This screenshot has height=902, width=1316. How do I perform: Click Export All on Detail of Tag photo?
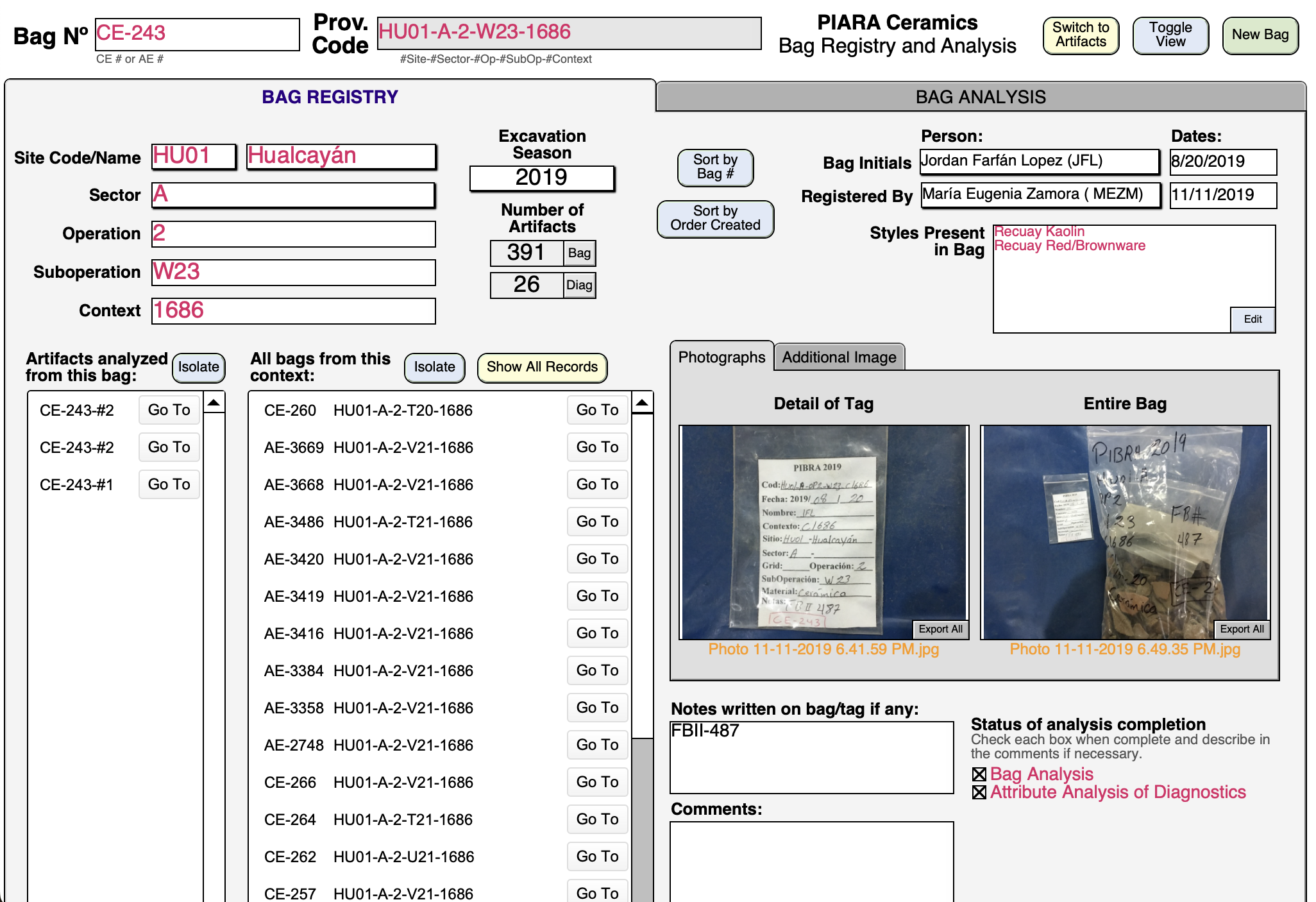tap(940, 629)
